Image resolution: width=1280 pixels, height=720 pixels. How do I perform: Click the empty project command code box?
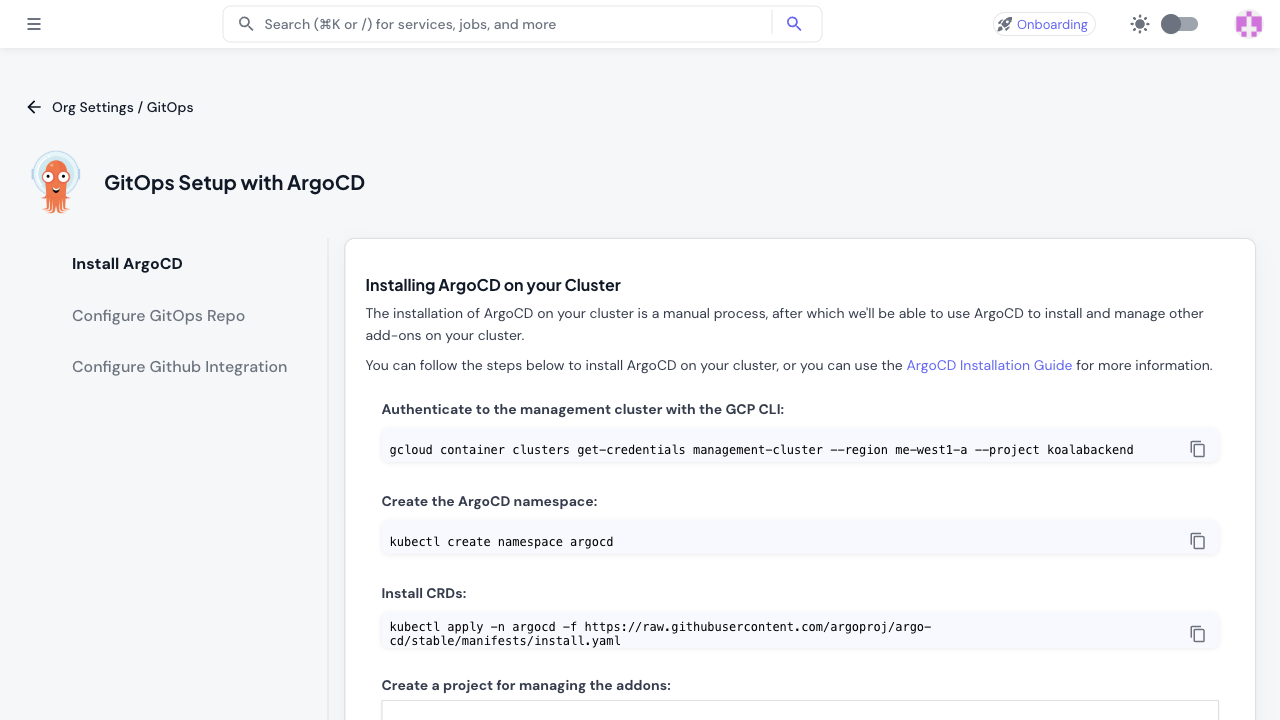tap(799, 714)
